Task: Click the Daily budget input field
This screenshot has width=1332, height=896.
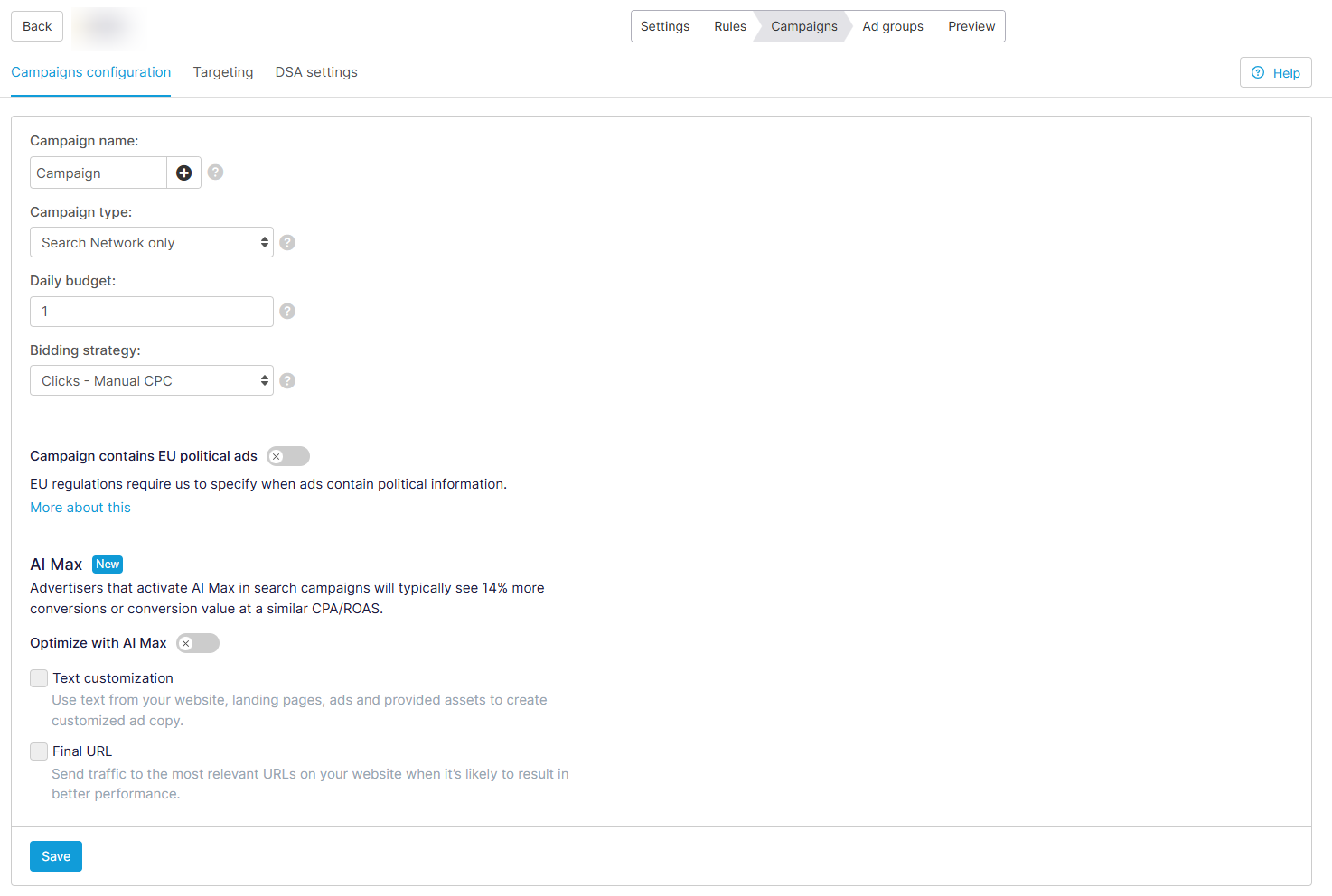Action: tap(151, 312)
